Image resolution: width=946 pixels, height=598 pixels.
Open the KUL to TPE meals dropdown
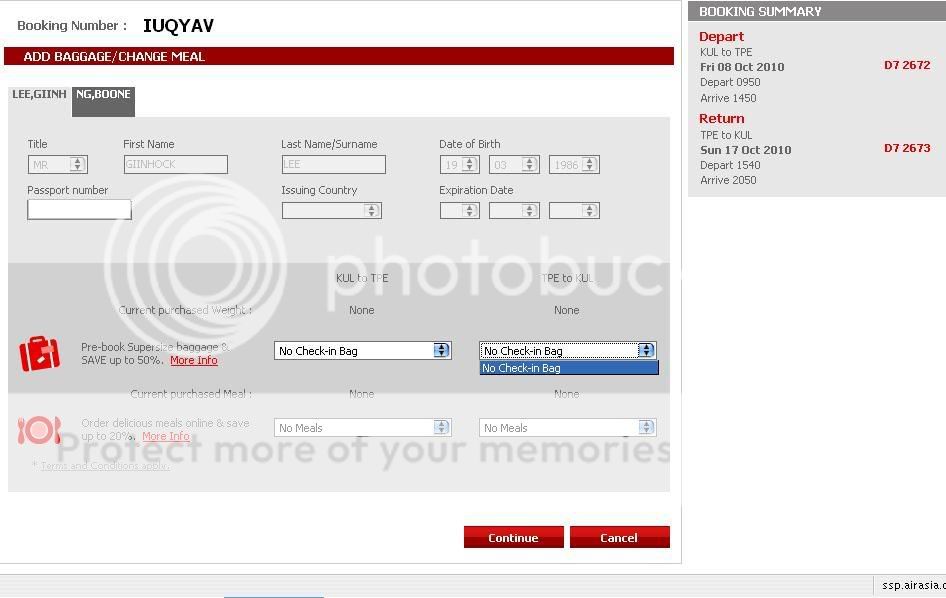click(363, 428)
